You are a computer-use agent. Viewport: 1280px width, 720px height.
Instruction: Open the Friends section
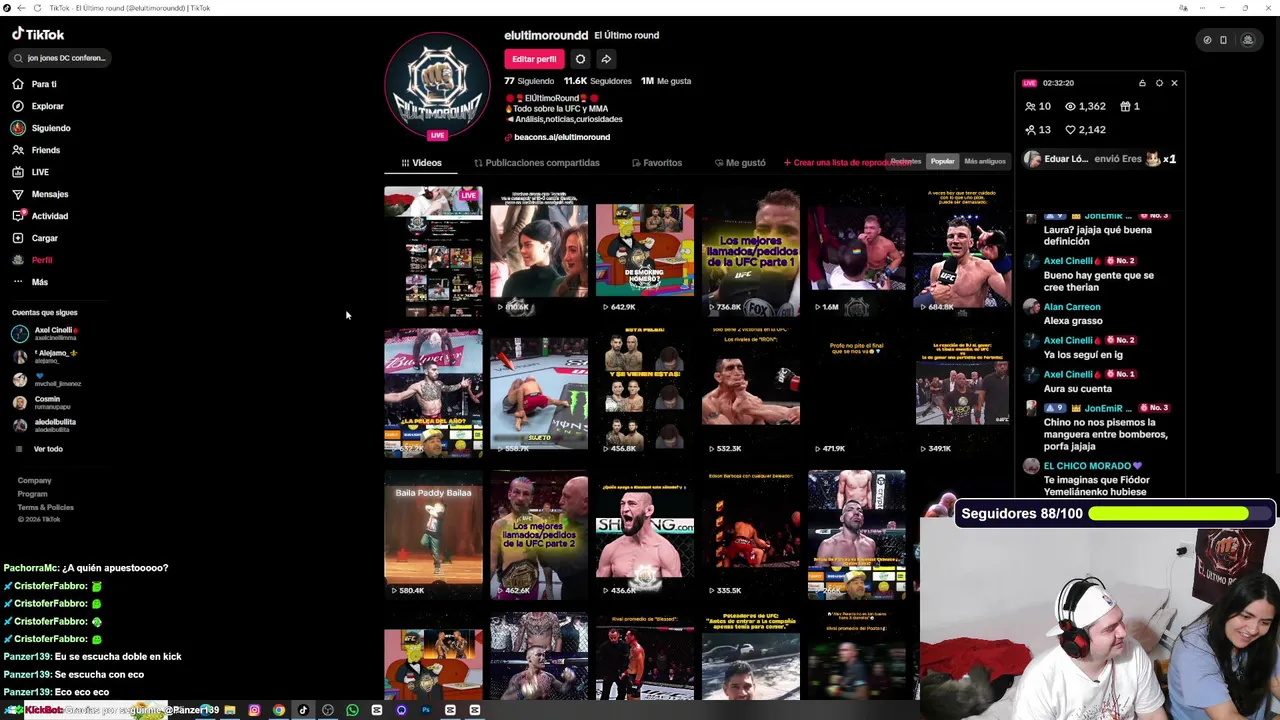(x=36, y=150)
